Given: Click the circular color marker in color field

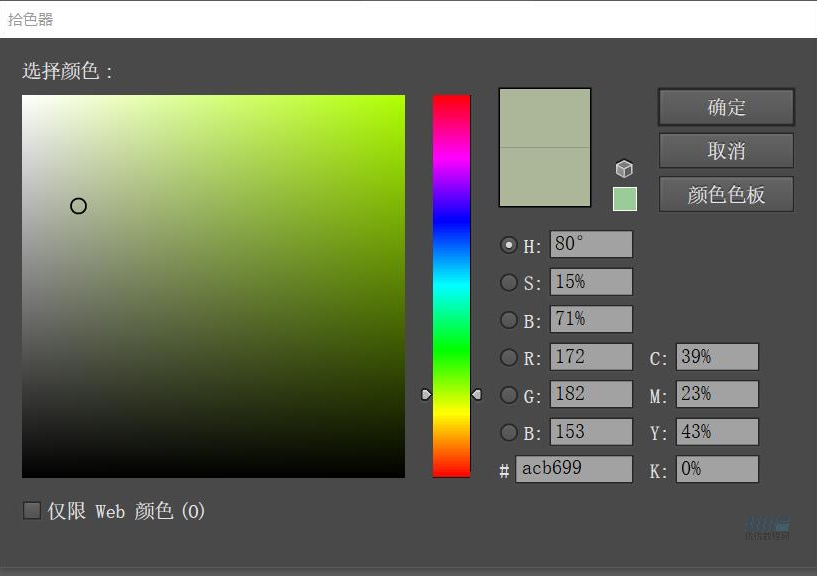Looking at the screenshot, I should 78,206.
